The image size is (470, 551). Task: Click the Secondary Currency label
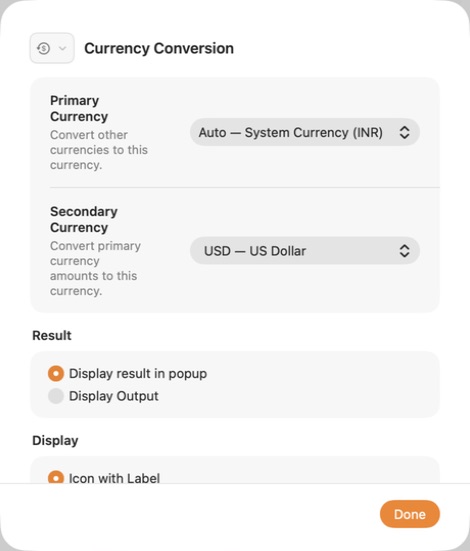84,219
